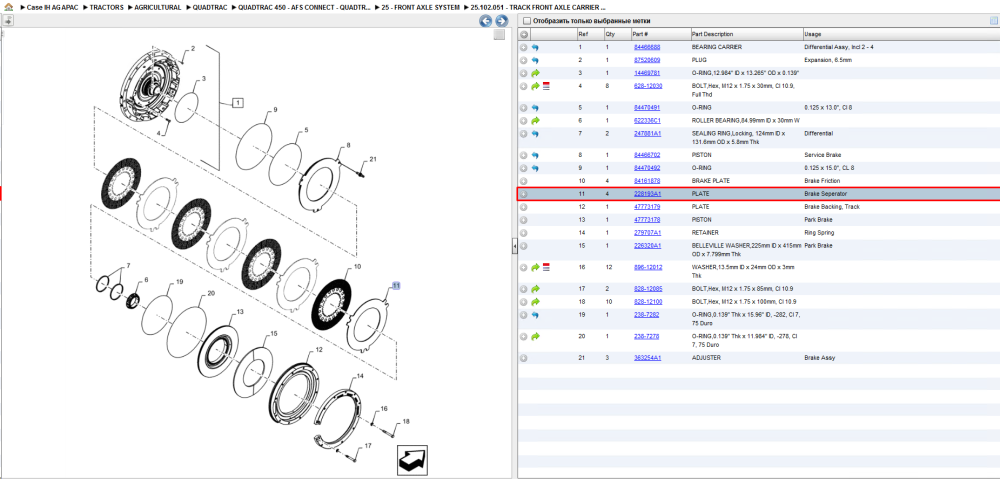Click the icon at far right of parts header

tap(993, 21)
